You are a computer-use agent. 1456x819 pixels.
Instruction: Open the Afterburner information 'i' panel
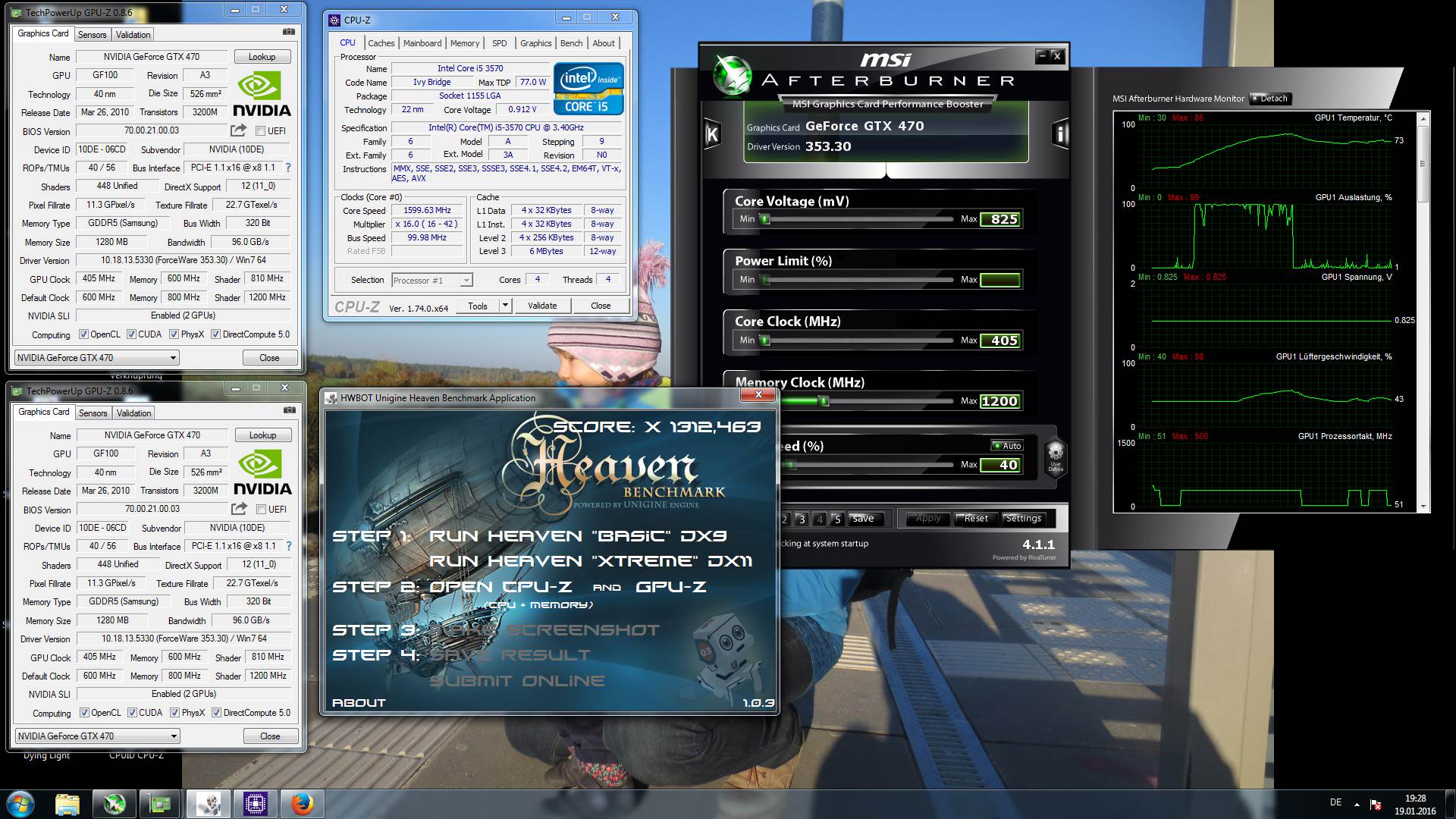click(x=1060, y=134)
